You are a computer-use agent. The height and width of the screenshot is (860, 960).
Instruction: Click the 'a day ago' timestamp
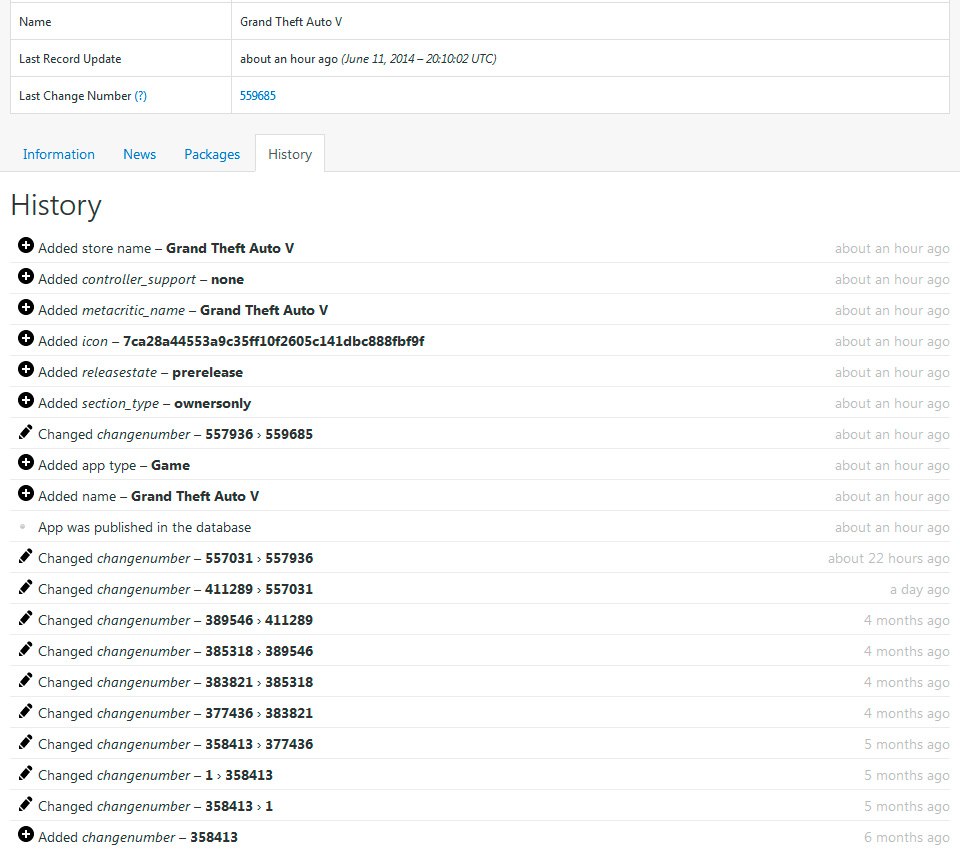[x=920, y=589]
